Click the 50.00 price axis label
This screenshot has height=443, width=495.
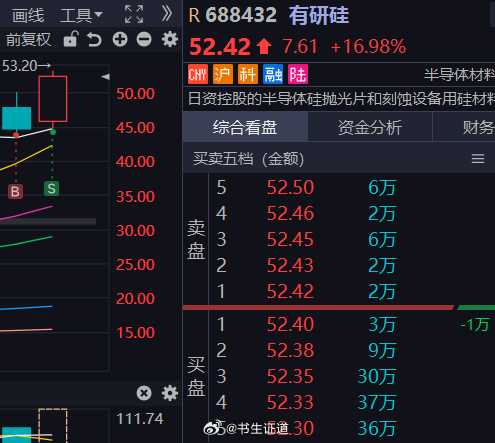pos(135,94)
